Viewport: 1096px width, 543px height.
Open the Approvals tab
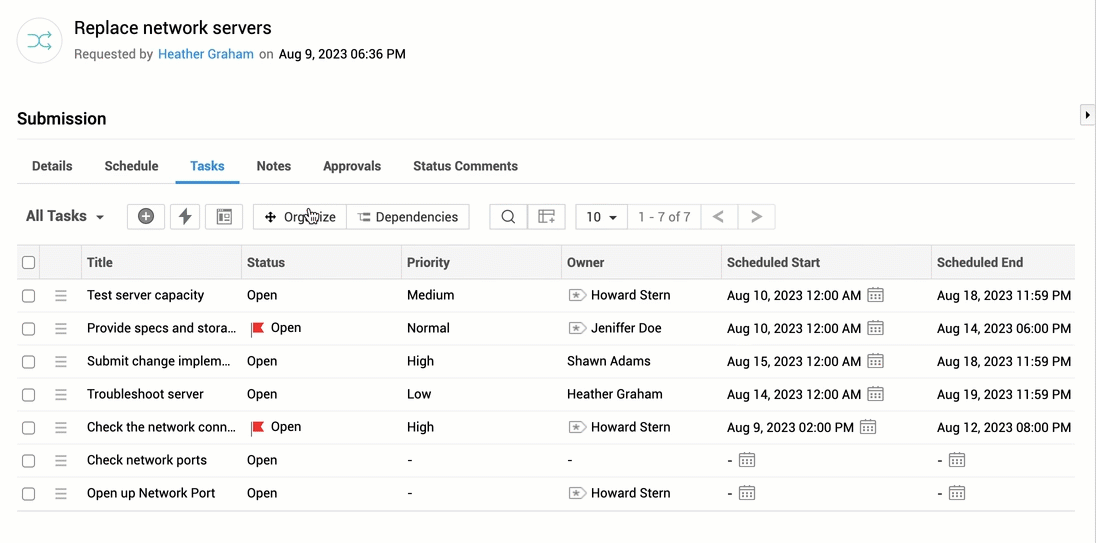[x=352, y=166]
